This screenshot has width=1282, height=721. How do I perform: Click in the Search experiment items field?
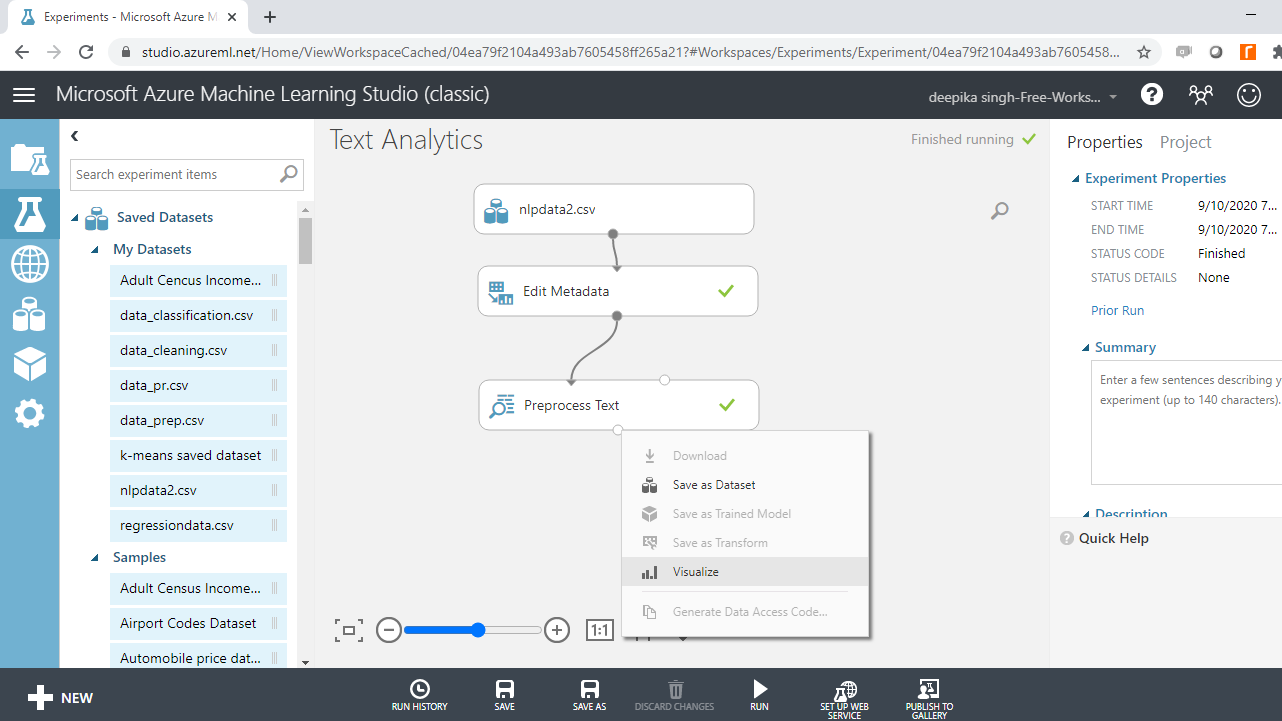175,174
